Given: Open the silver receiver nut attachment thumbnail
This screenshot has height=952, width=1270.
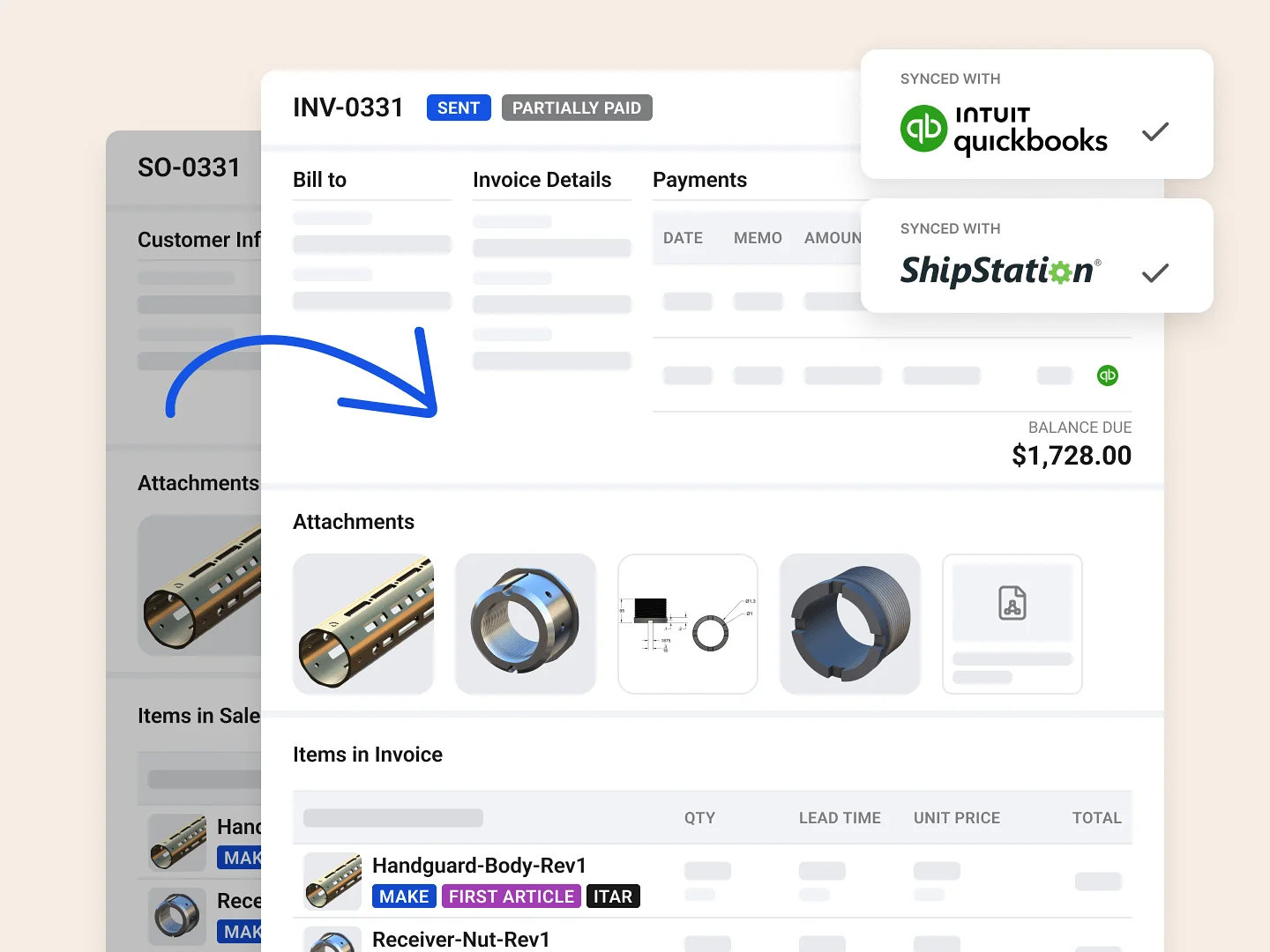Looking at the screenshot, I should tap(526, 624).
